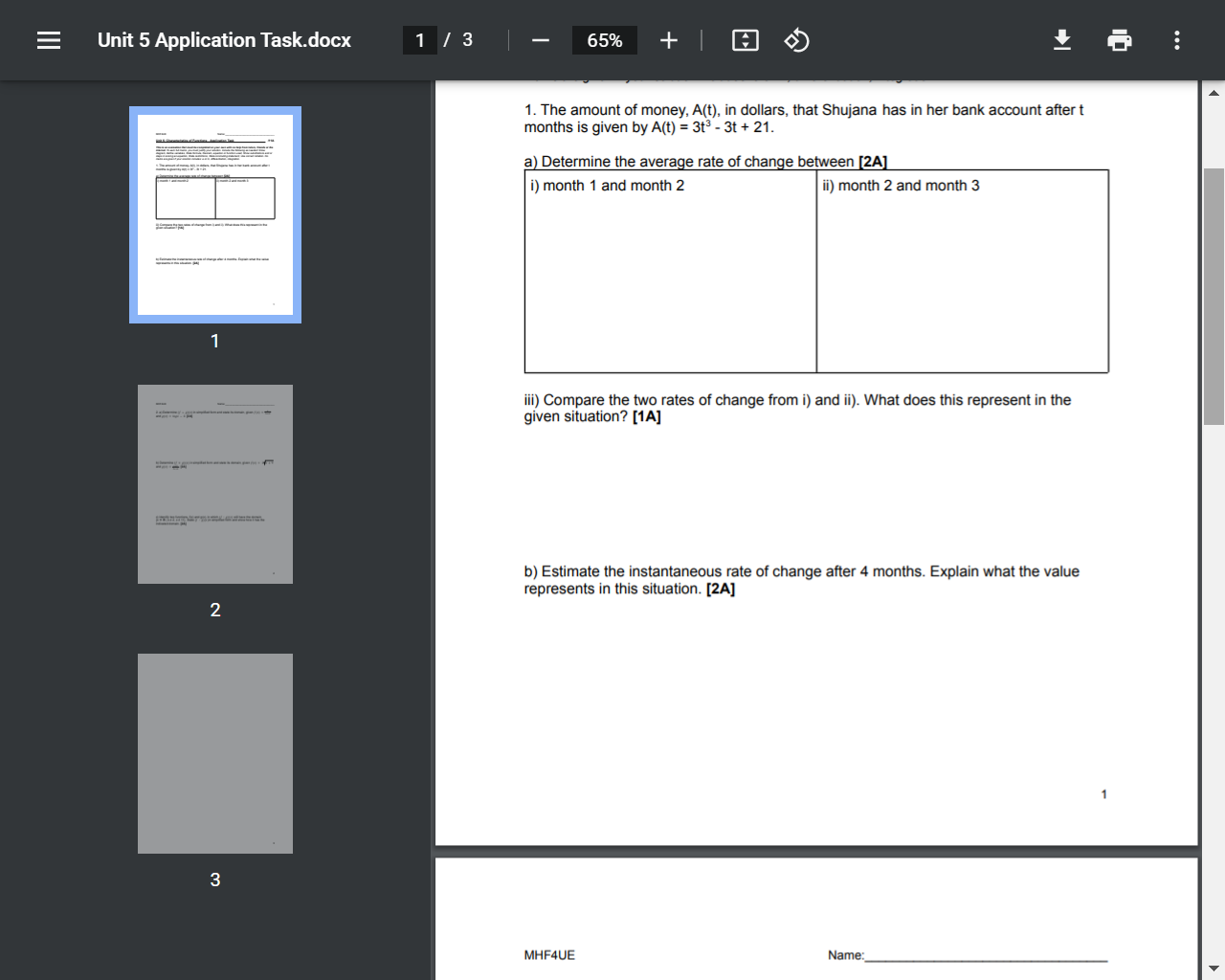Select the document title Unit 5 Application Task.docx
This screenshot has width=1225, height=980.
pyautogui.click(x=223, y=40)
